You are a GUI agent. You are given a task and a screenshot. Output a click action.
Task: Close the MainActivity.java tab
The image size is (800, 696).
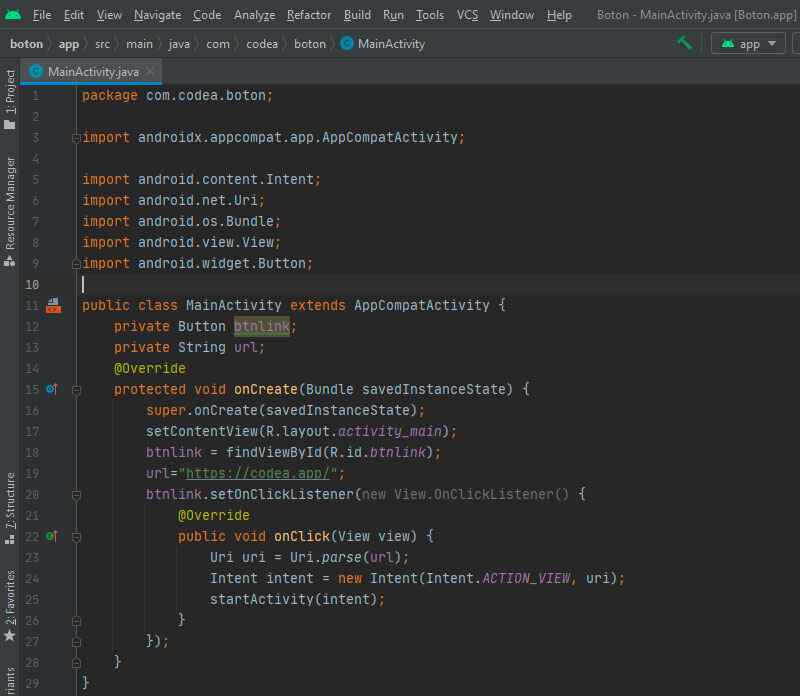click(x=151, y=72)
